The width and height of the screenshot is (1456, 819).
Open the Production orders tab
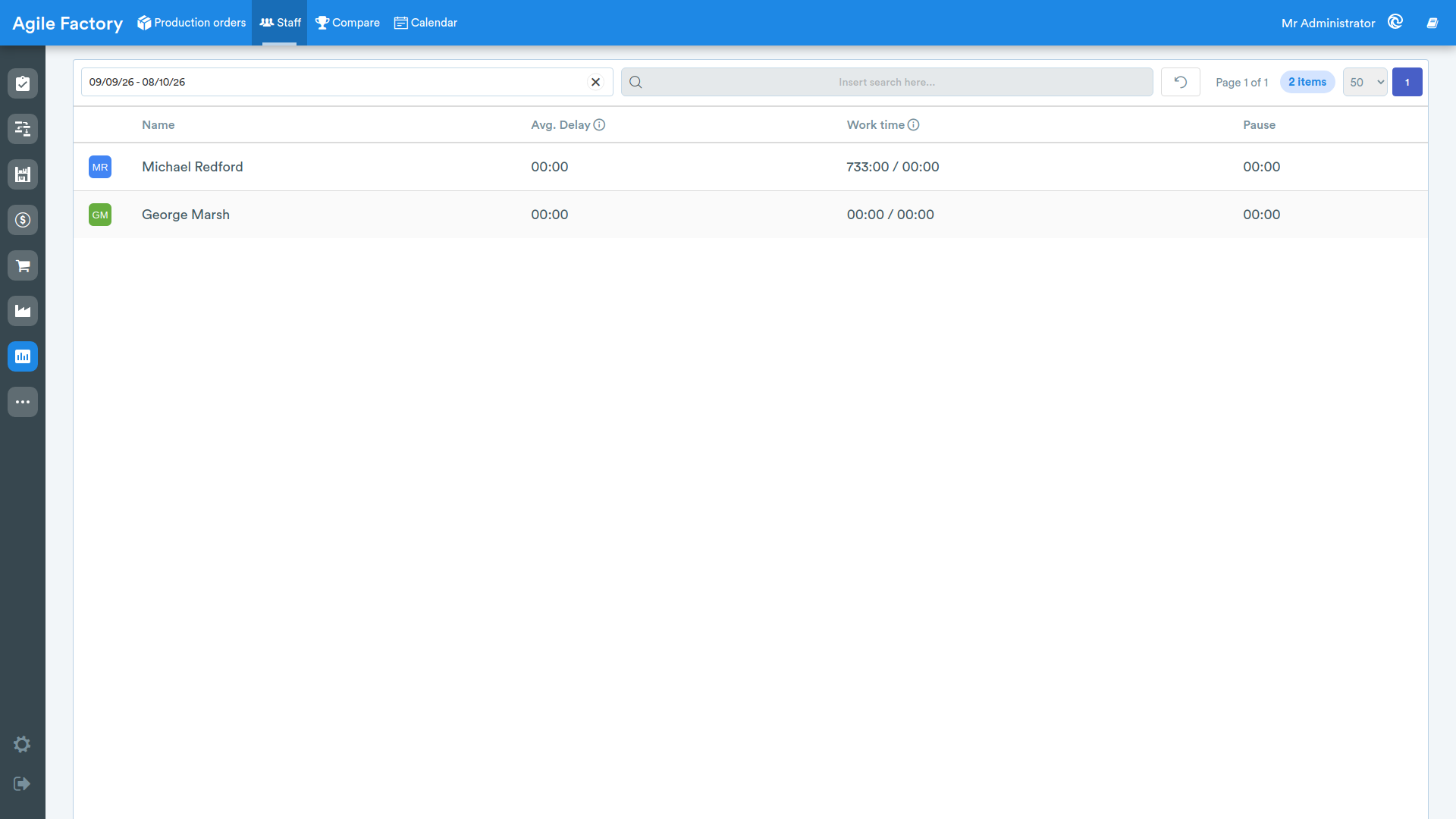[x=191, y=23]
